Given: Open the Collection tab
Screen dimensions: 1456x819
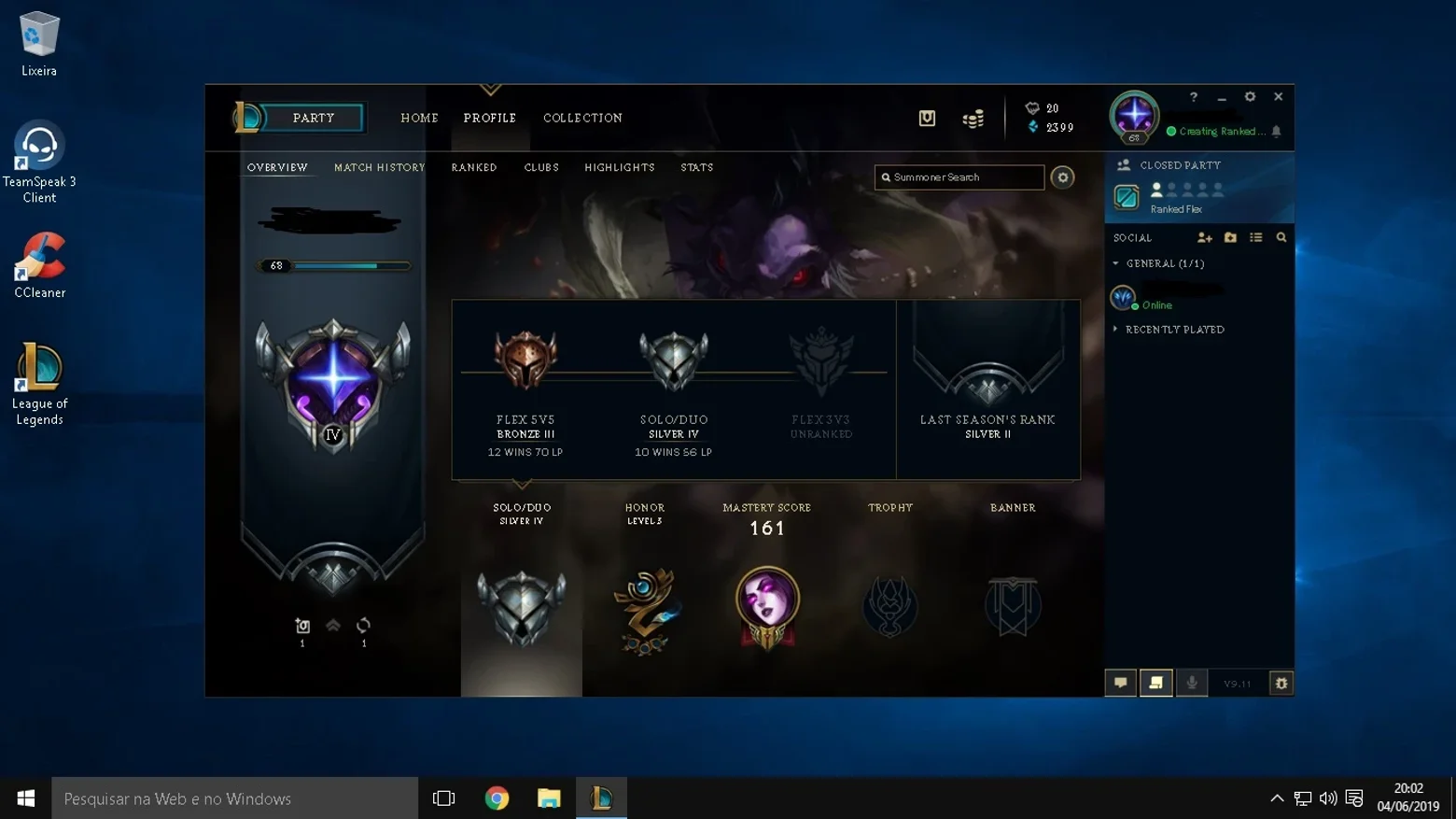Looking at the screenshot, I should tap(582, 119).
